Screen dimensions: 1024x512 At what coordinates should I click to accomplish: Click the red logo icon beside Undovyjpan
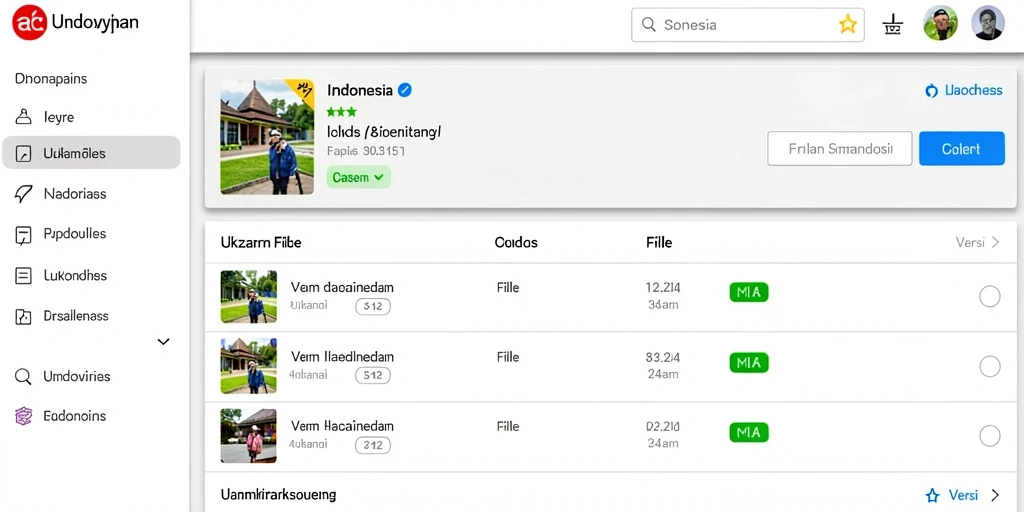[x=29, y=23]
